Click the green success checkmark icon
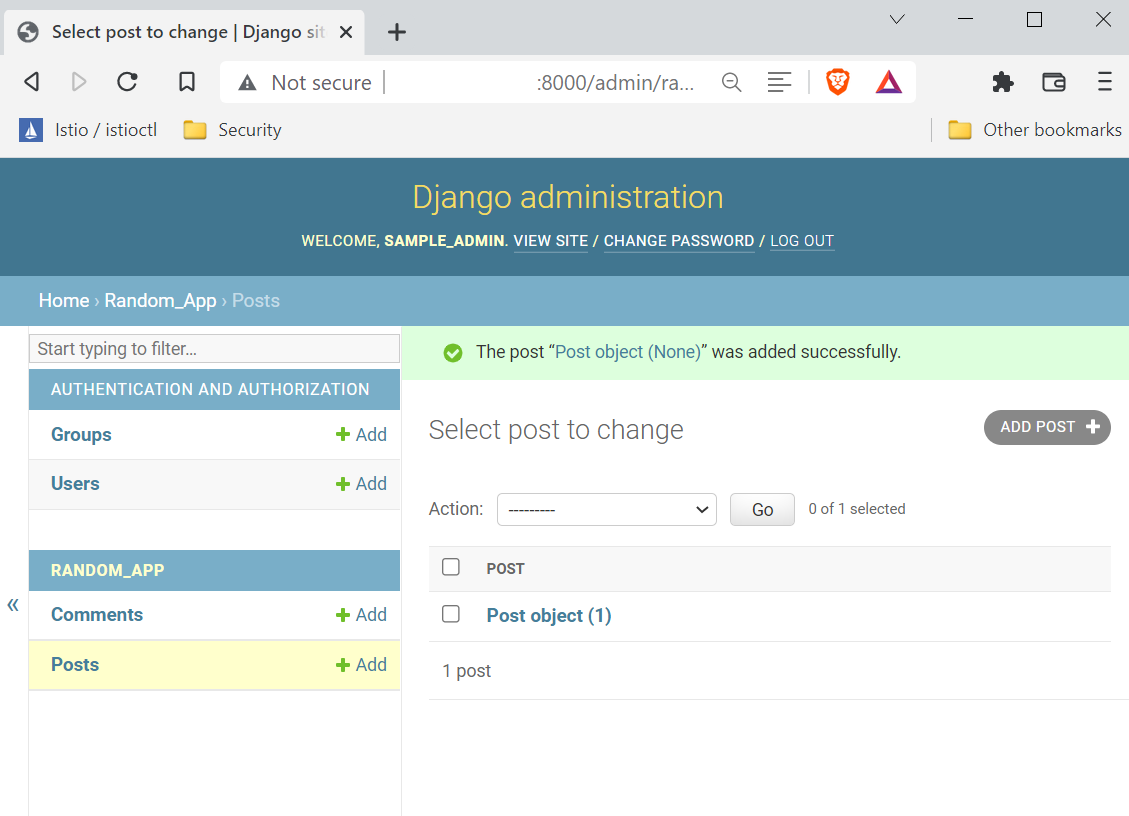The image size is (1129, 816). 453,353
